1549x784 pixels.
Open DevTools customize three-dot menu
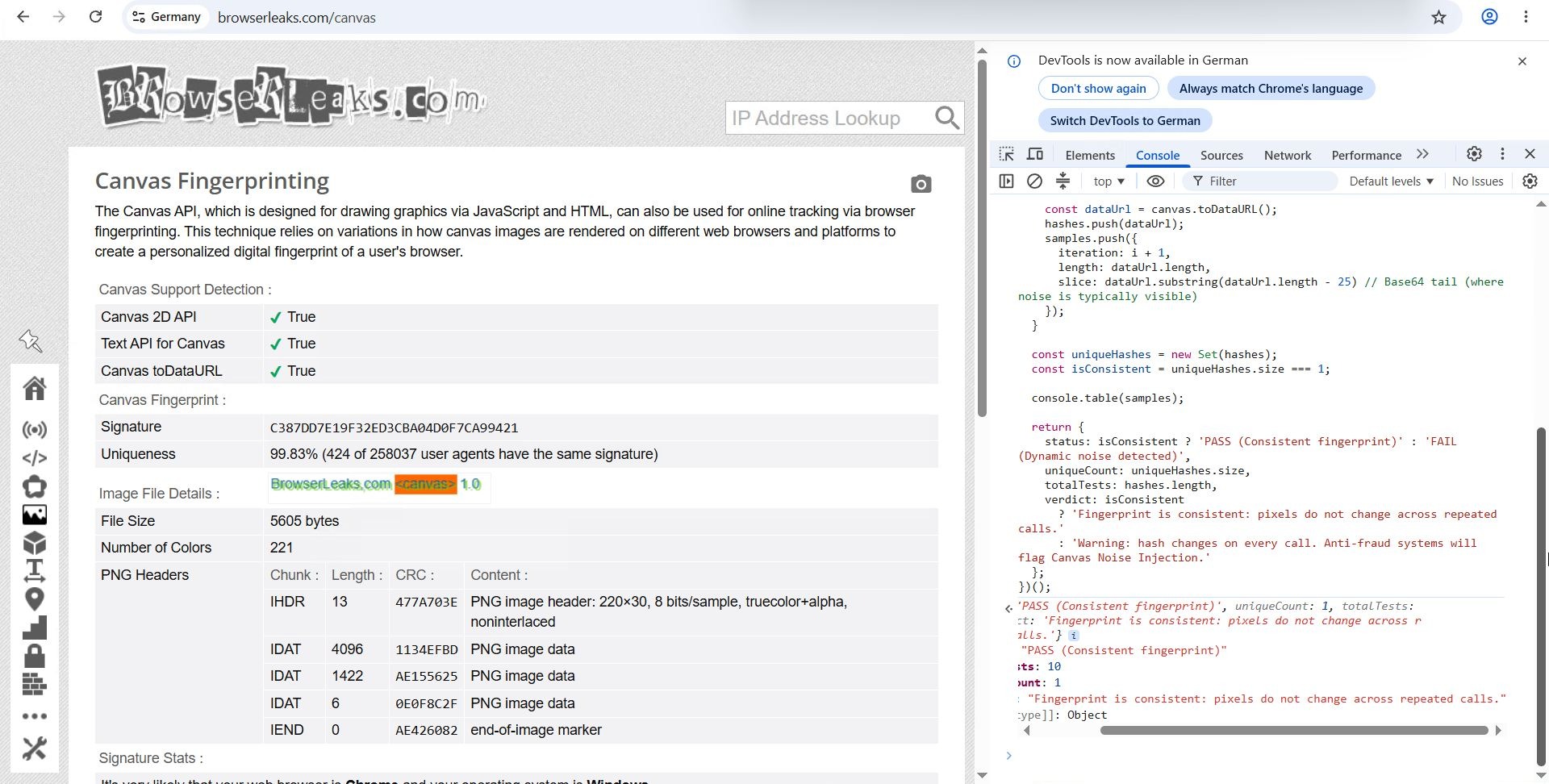1502,154
